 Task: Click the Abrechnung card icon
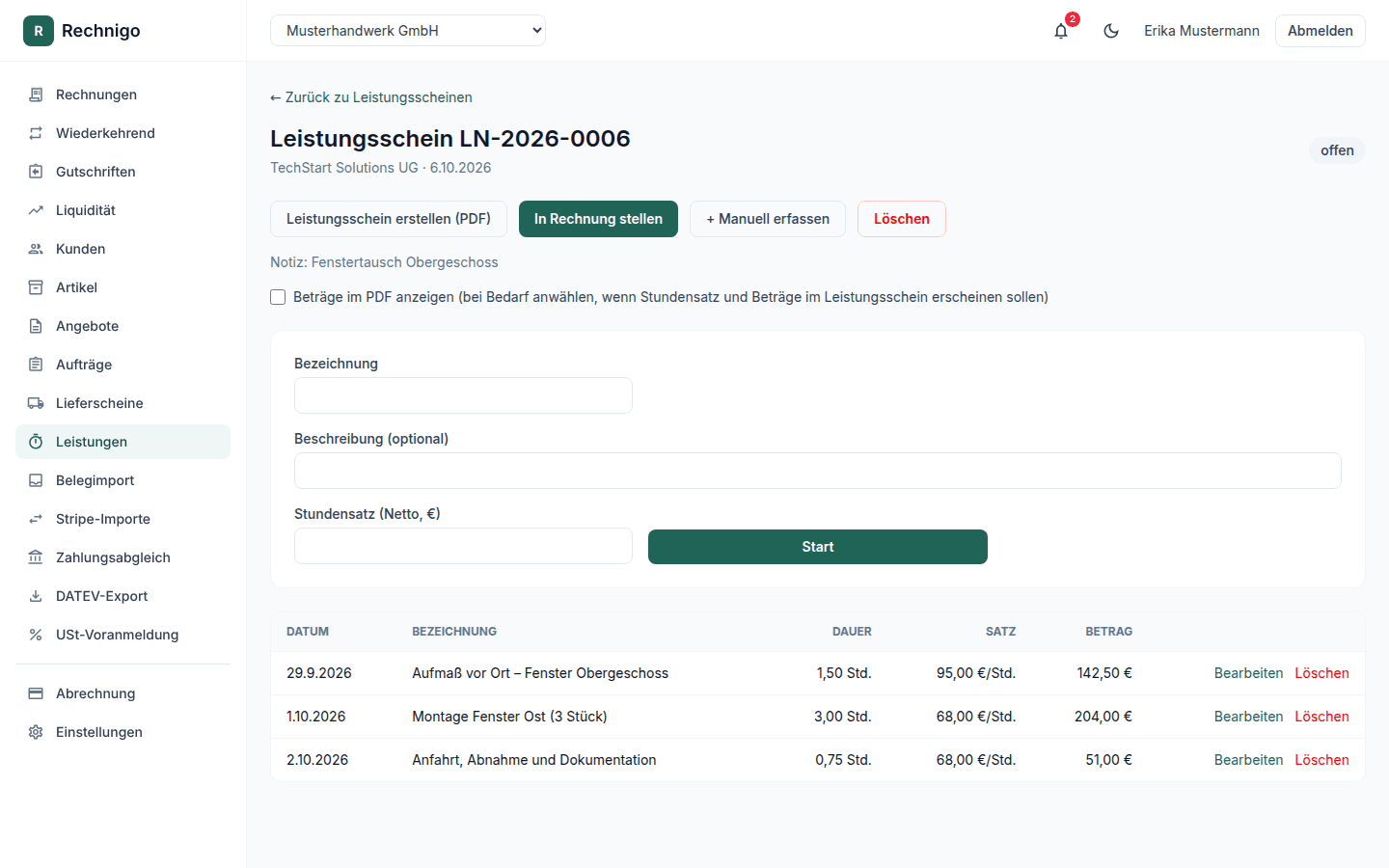point(36,693)
